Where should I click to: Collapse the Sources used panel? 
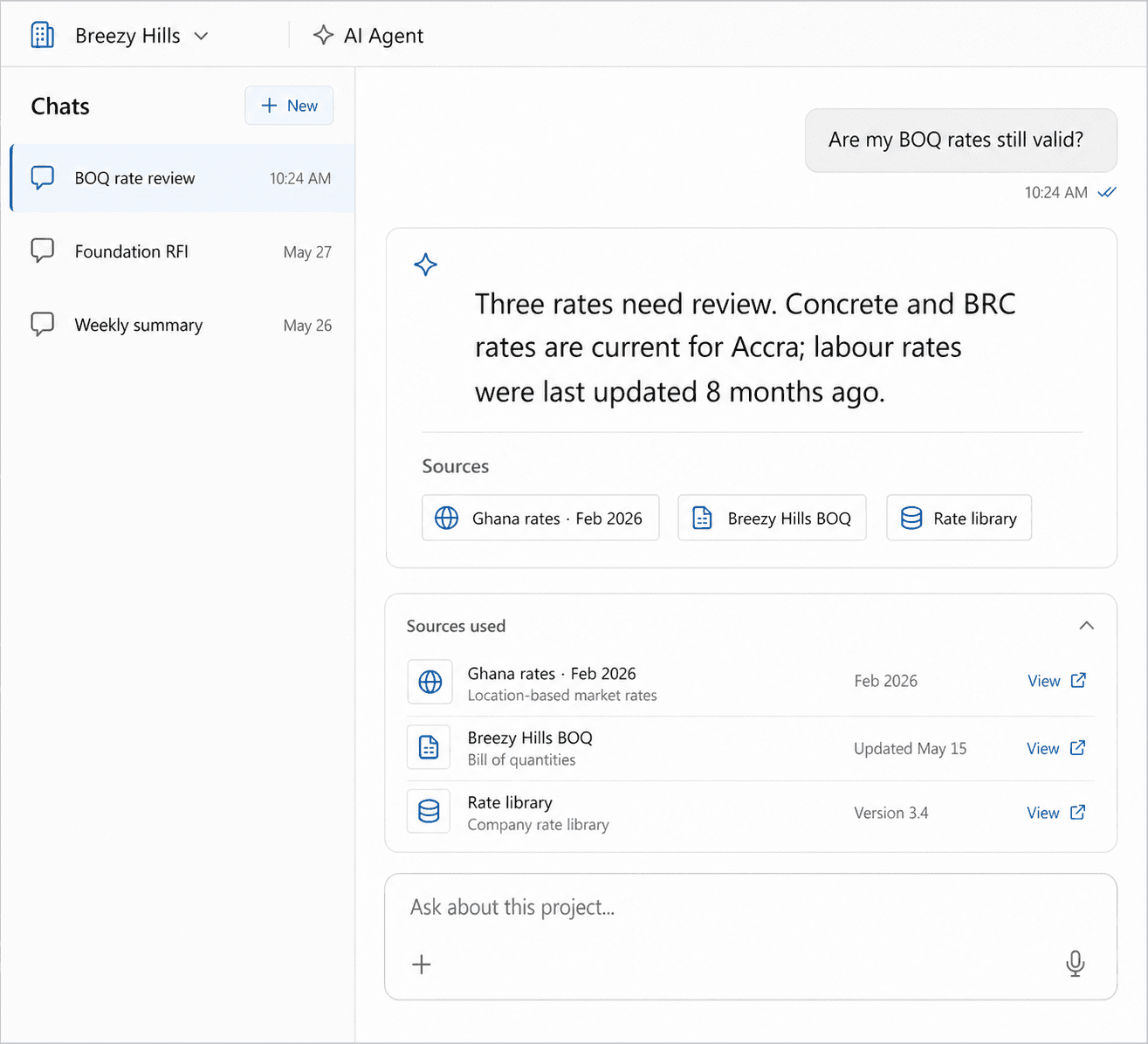[x=1086, y=625]
